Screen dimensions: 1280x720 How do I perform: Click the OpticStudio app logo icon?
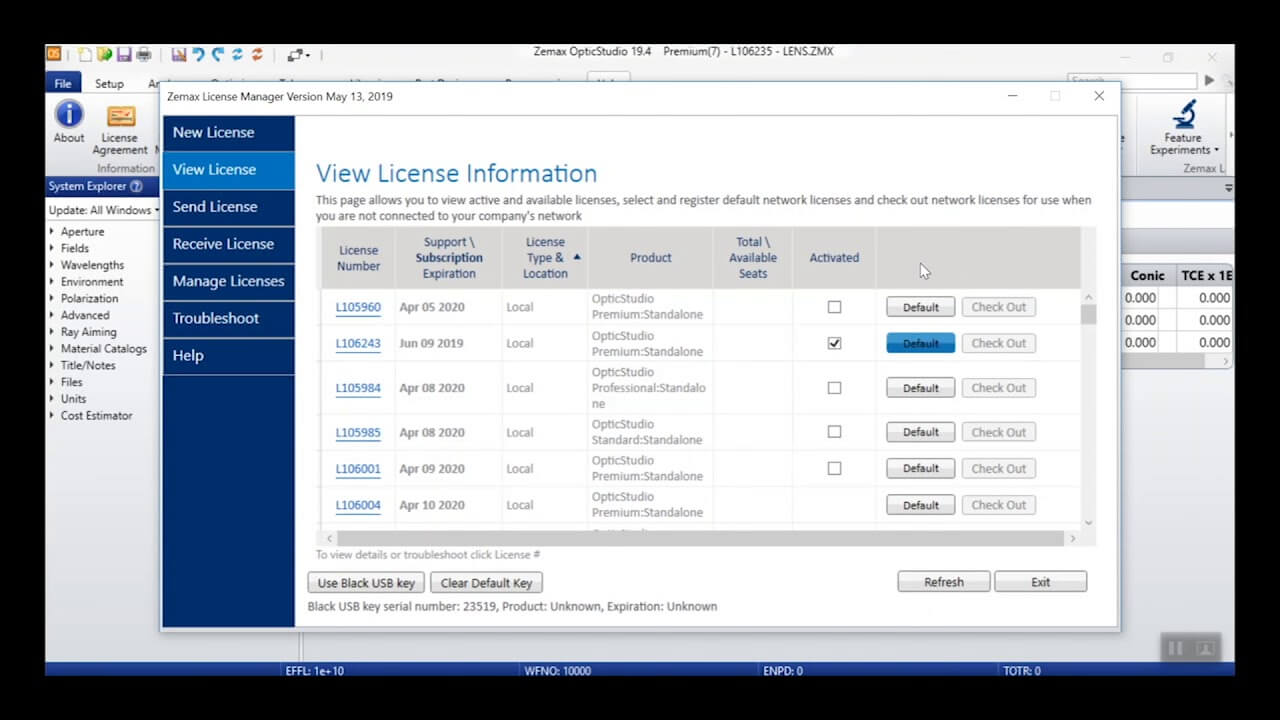[54, 54]
